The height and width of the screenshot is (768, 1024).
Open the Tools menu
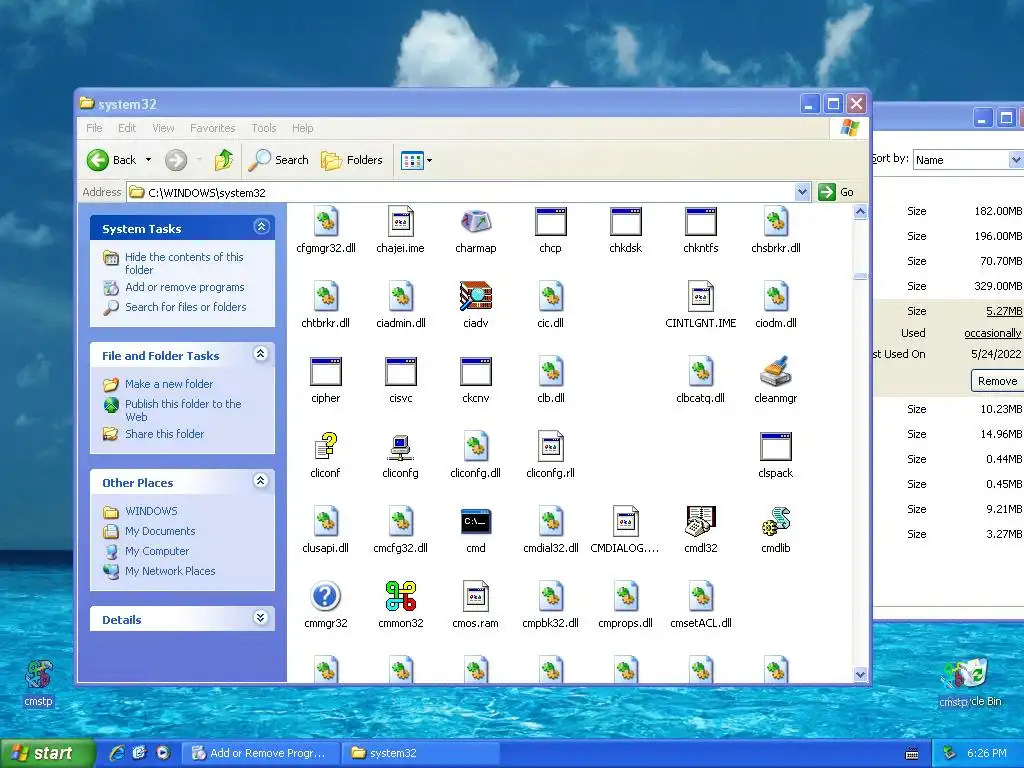coord(264,128)
